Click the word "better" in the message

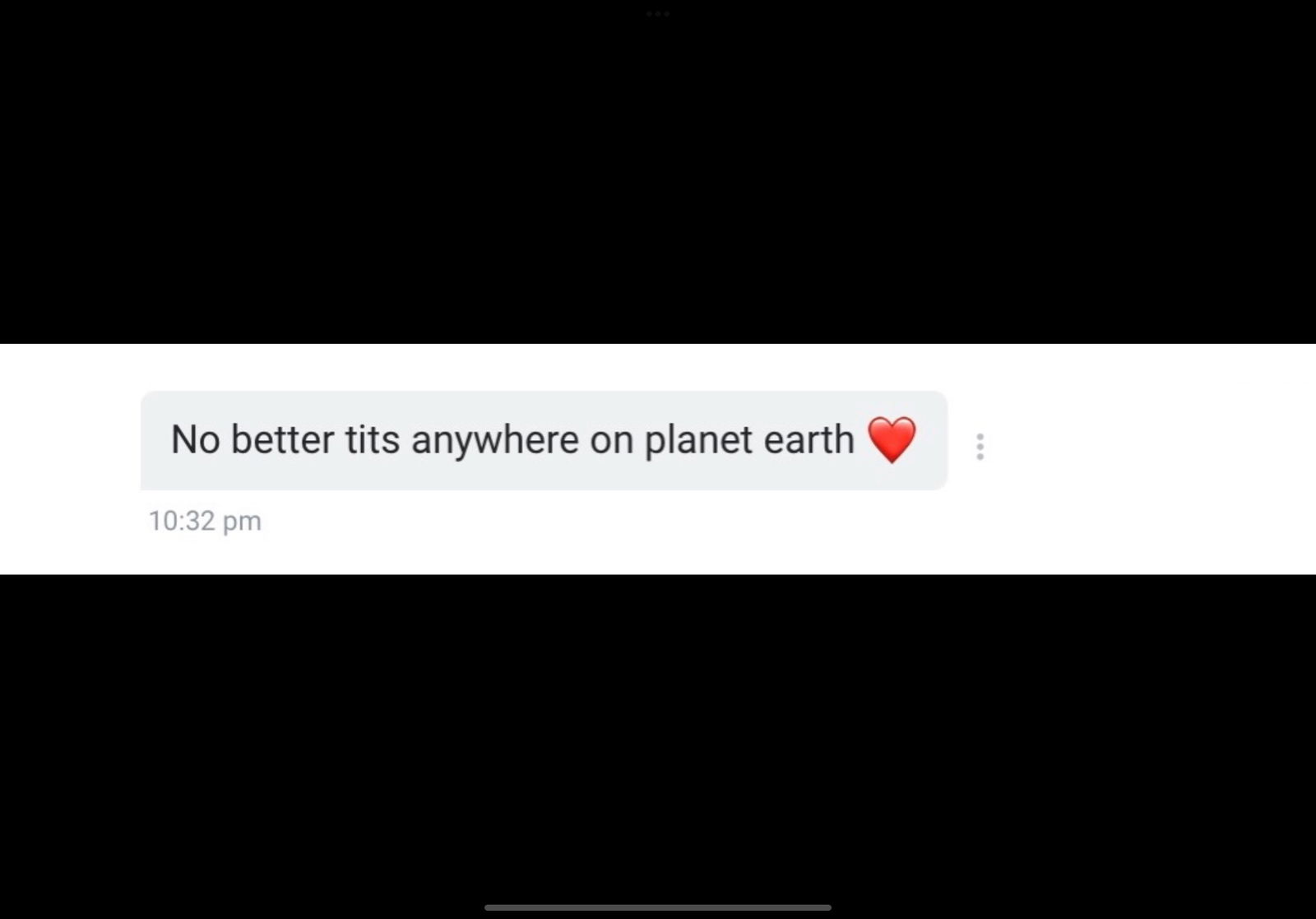282,439
